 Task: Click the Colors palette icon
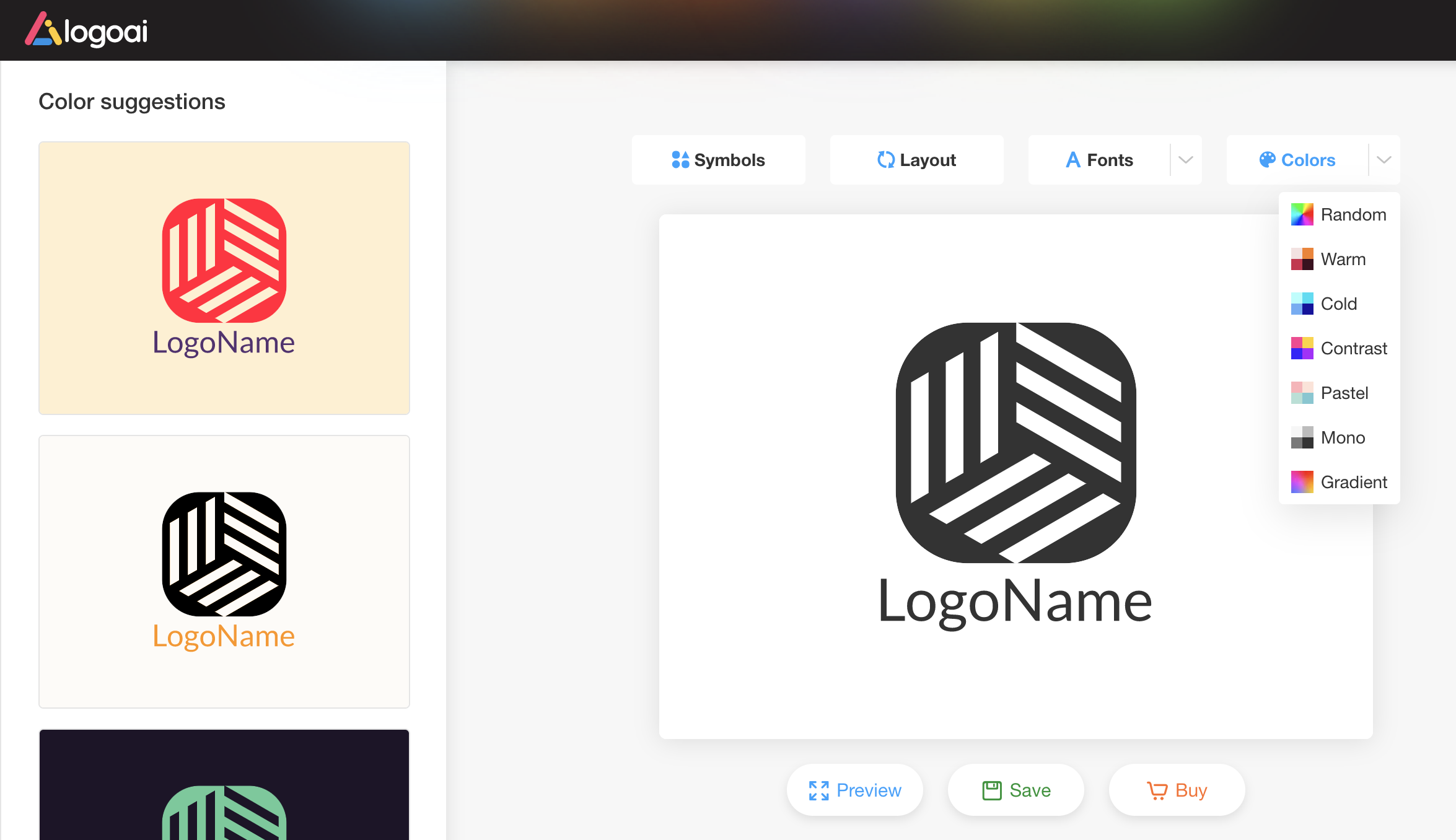point(1266,160)
